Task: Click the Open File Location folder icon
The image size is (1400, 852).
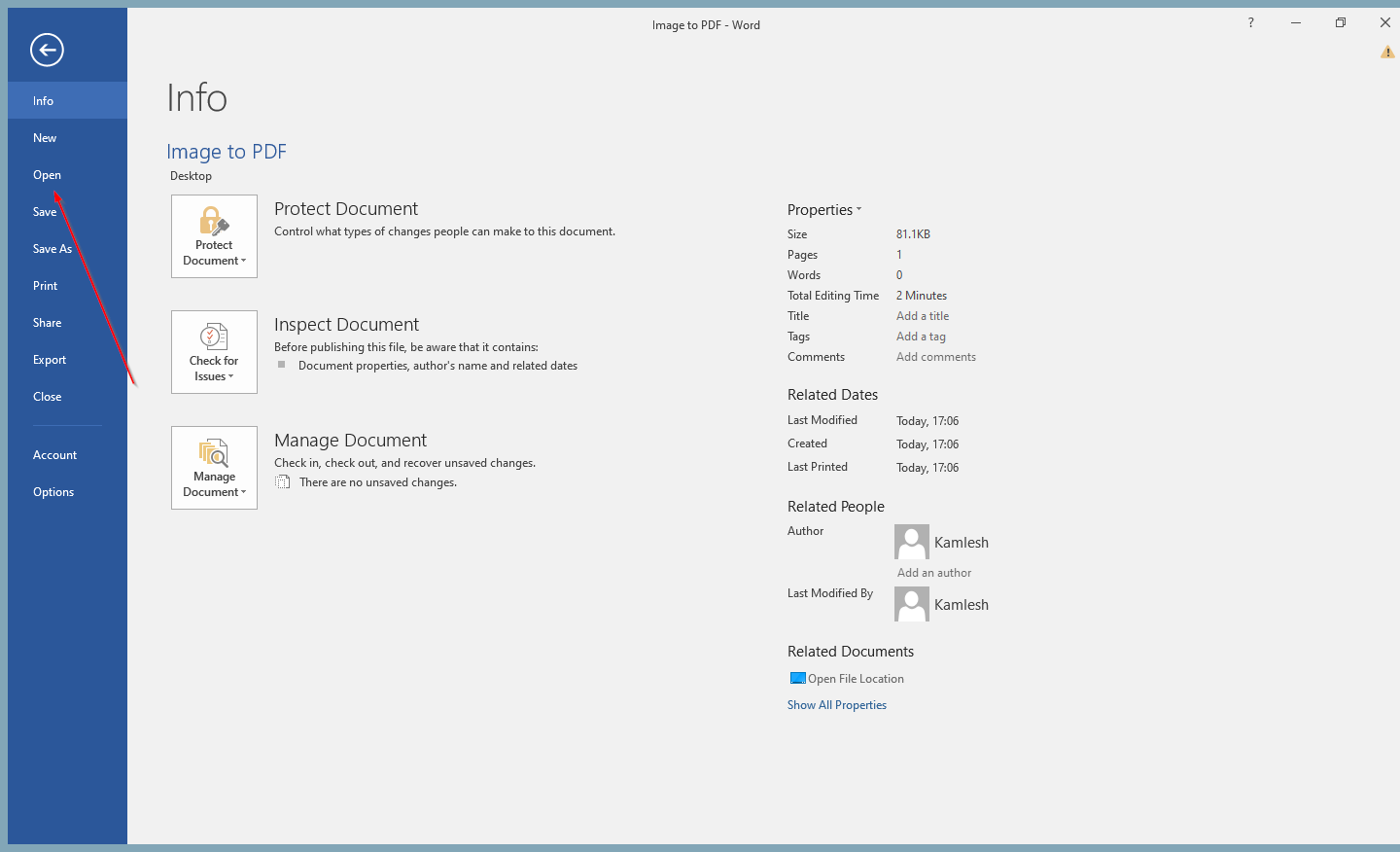Action: (x=797, y=678)
